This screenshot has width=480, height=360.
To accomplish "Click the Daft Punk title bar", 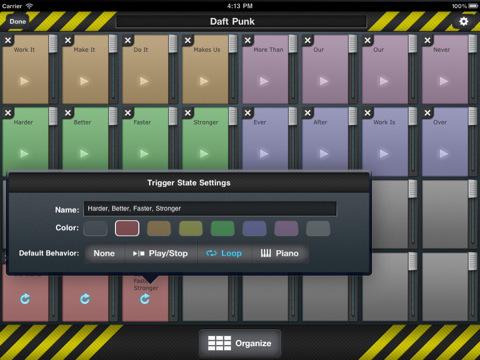I will point(241,22).
